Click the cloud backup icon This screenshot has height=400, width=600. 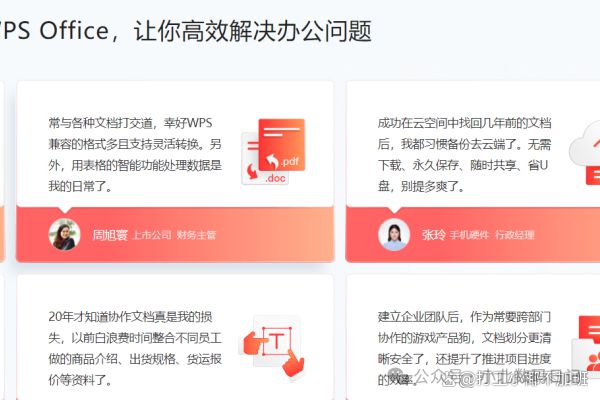pyautogui.click(x=584, y=153)
